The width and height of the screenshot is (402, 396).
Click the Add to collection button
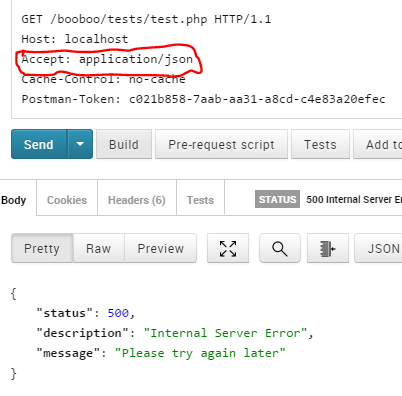pos(378,144)
